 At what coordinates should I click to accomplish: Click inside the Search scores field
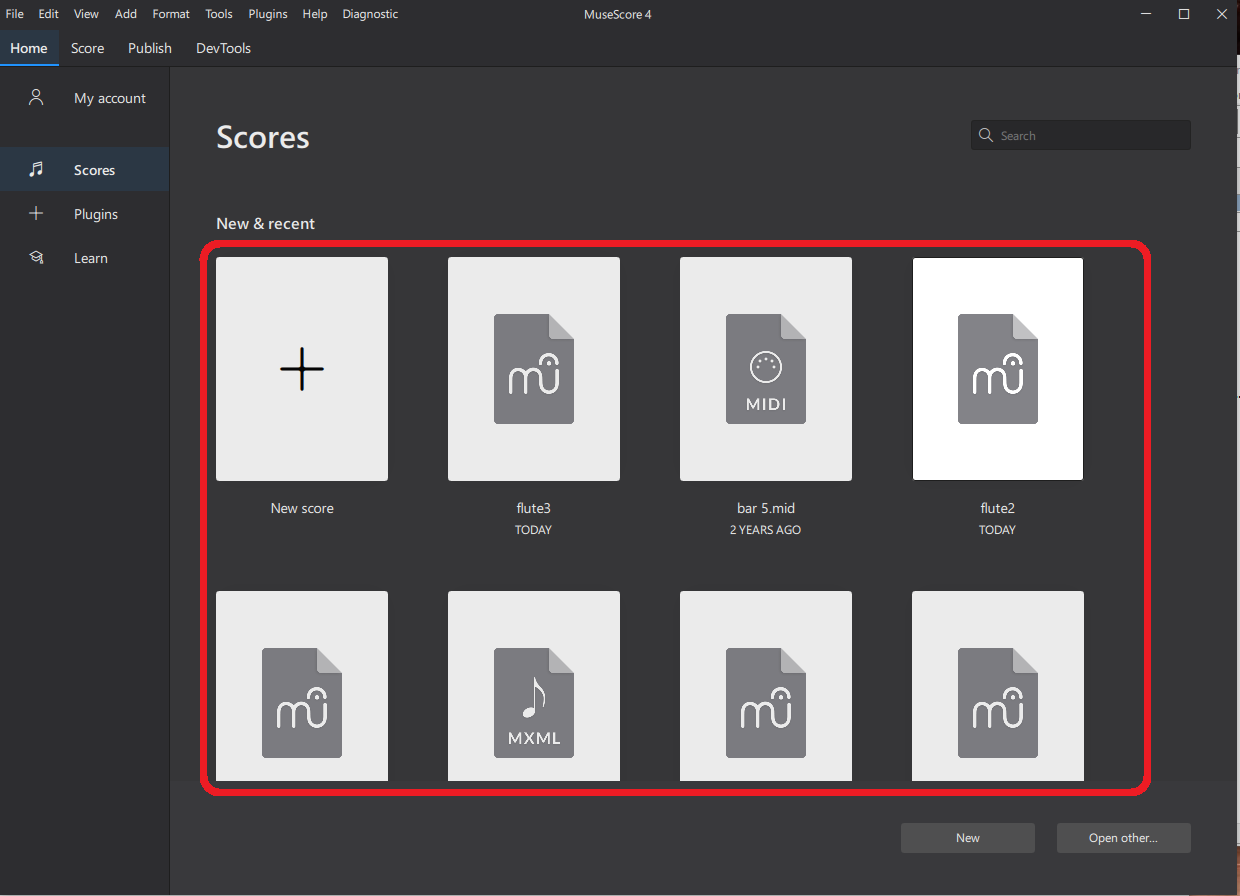pyautogui.click(x=1080, y=134)
